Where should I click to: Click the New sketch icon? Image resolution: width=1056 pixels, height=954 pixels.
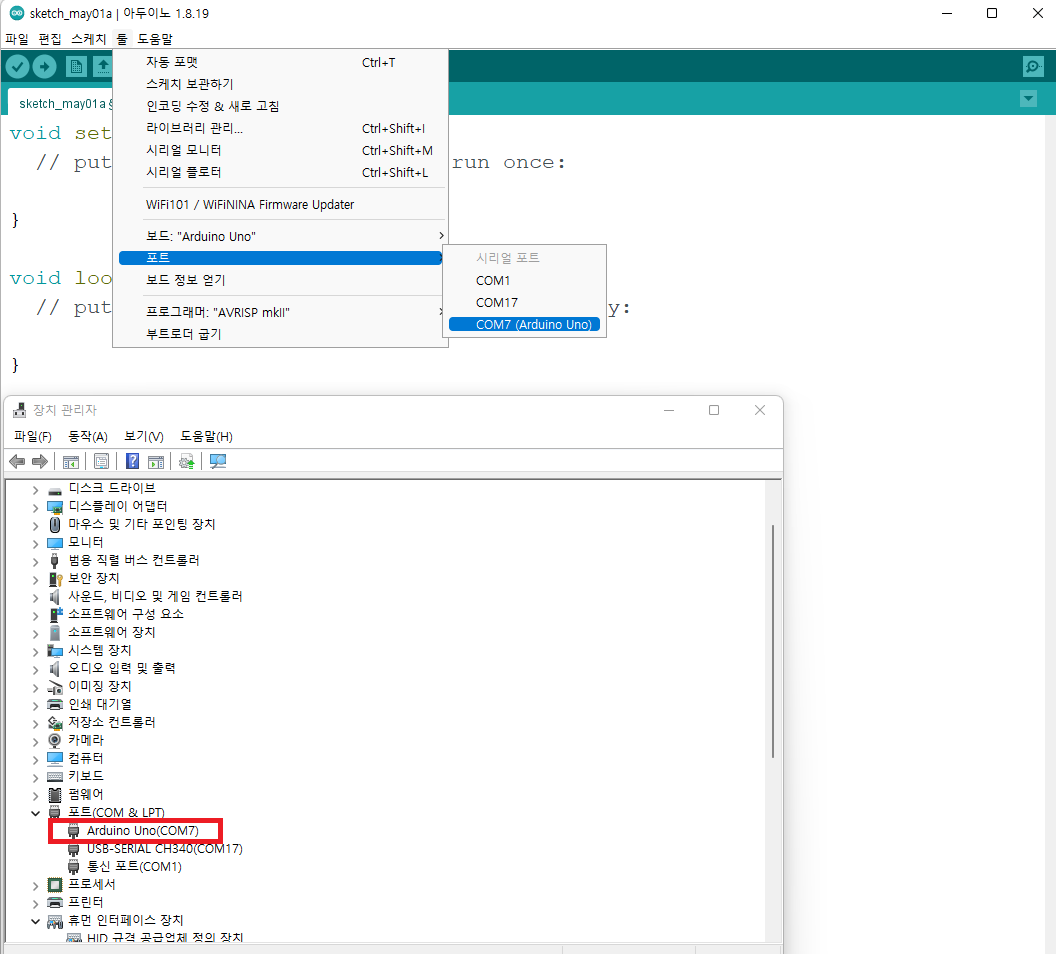76,67
